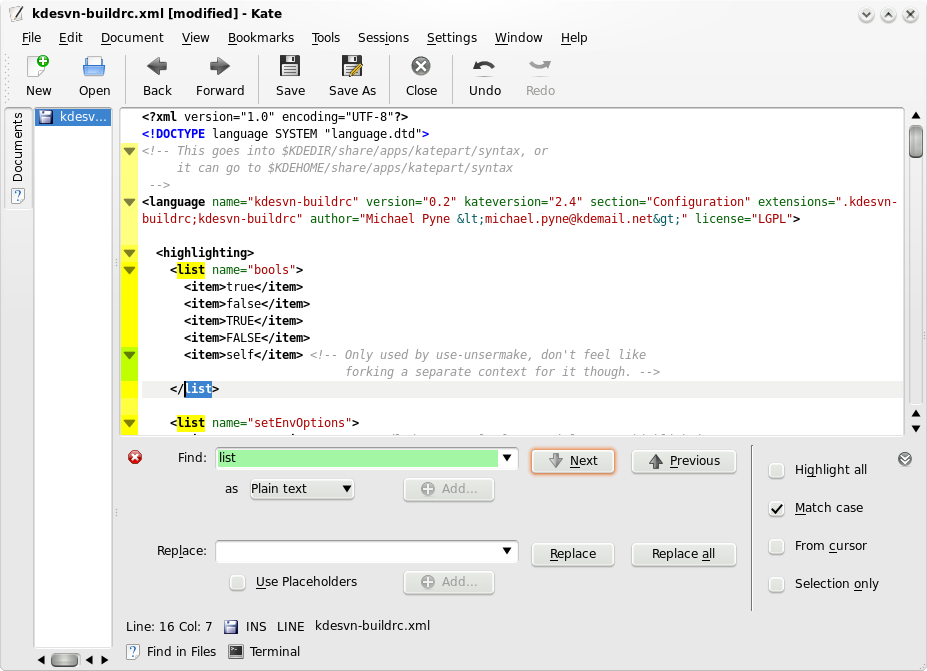Switch search bar mode with the round arrow icon
The image size is (927, 671).
point(905,459)
